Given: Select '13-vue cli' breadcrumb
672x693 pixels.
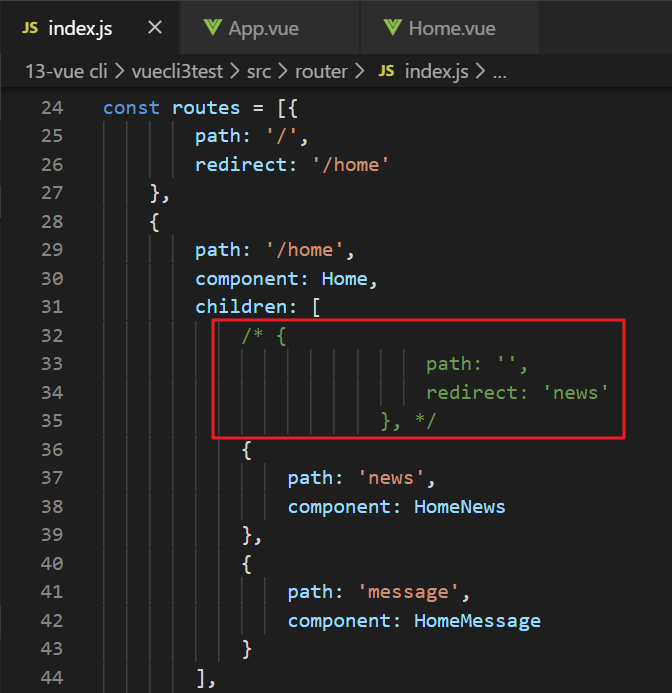Looking at the screenshot, I should click(66, 71).
